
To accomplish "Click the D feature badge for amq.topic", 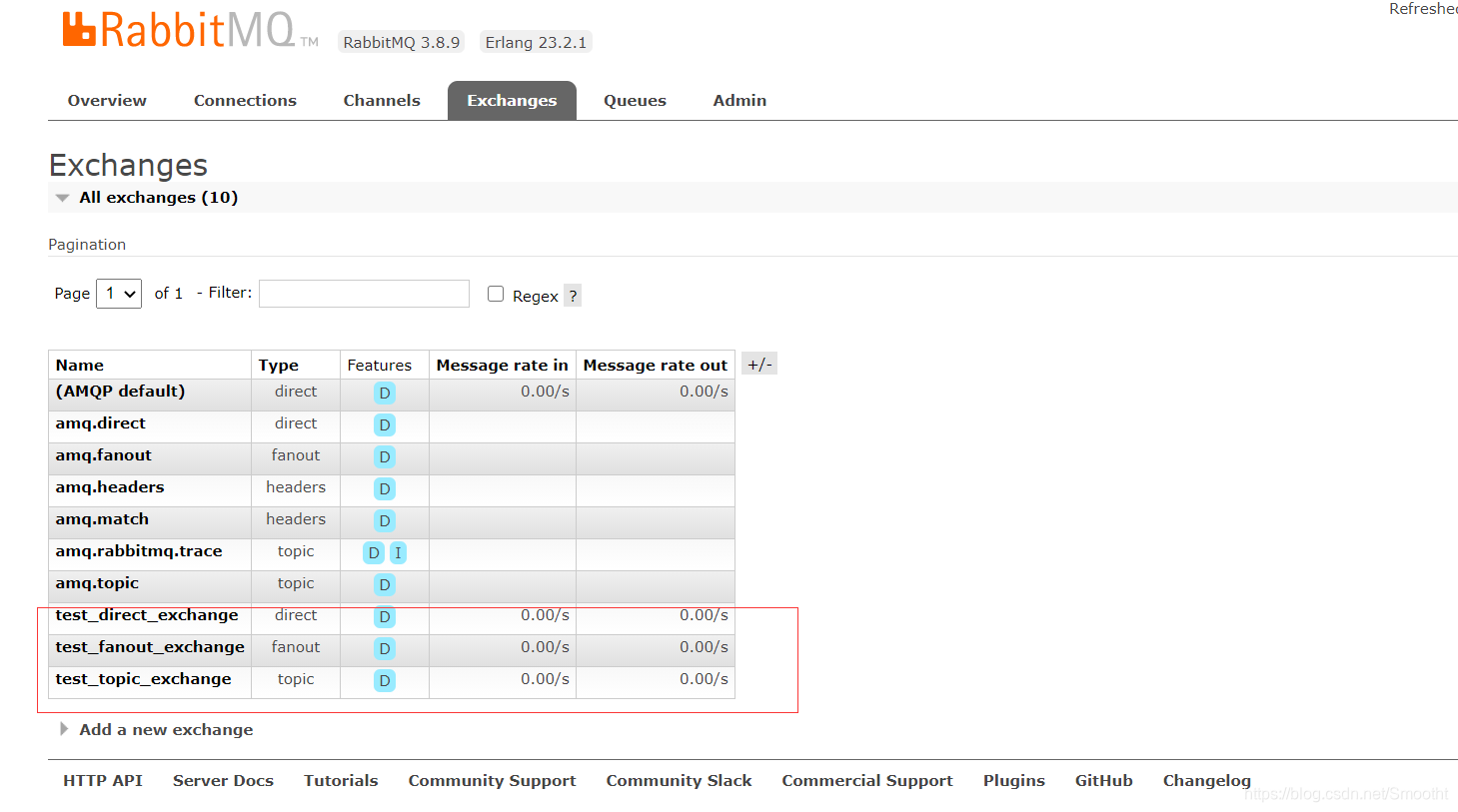I will [385, 585].
